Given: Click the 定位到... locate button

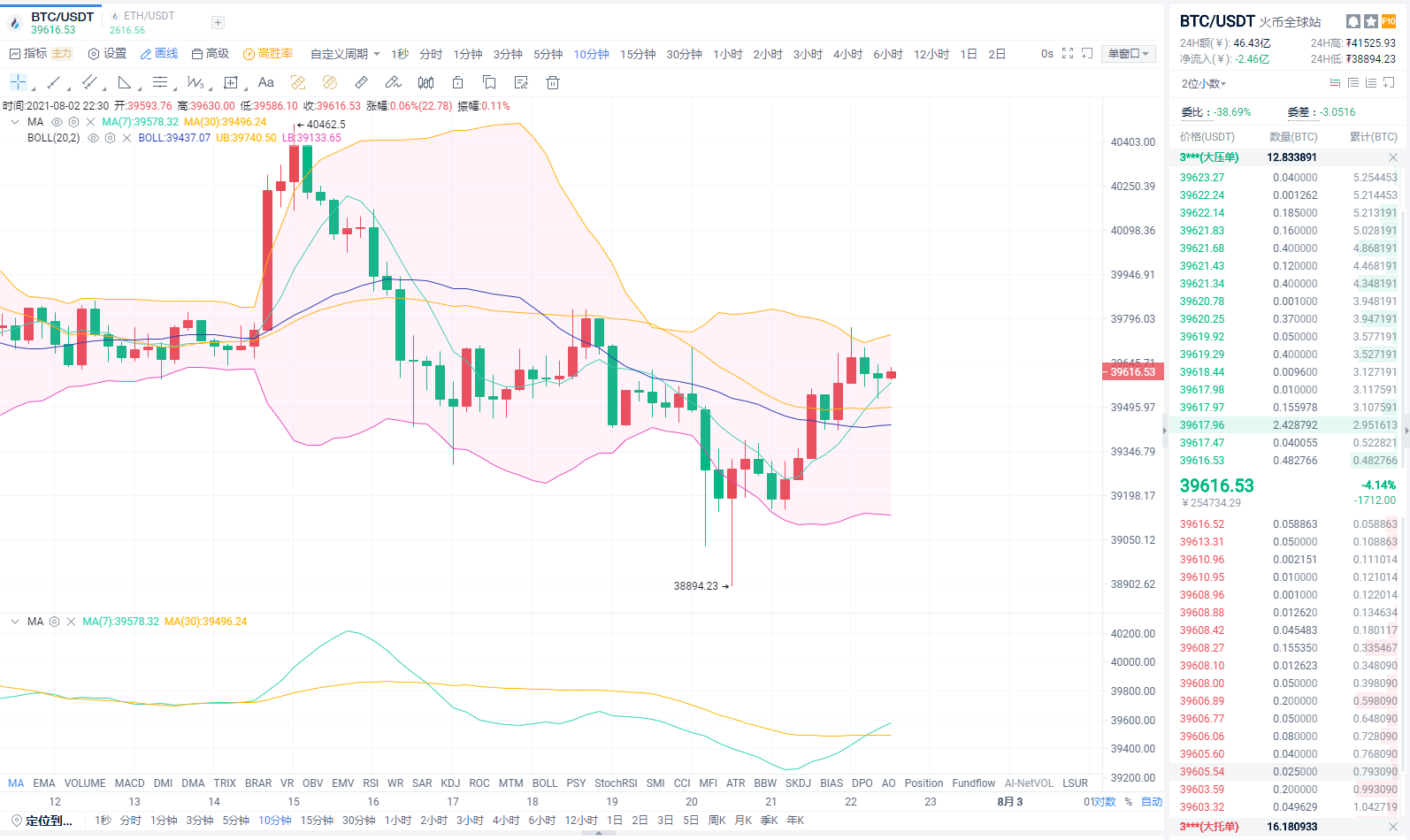Looking at the screenshot, I should (x=42, y=821).
